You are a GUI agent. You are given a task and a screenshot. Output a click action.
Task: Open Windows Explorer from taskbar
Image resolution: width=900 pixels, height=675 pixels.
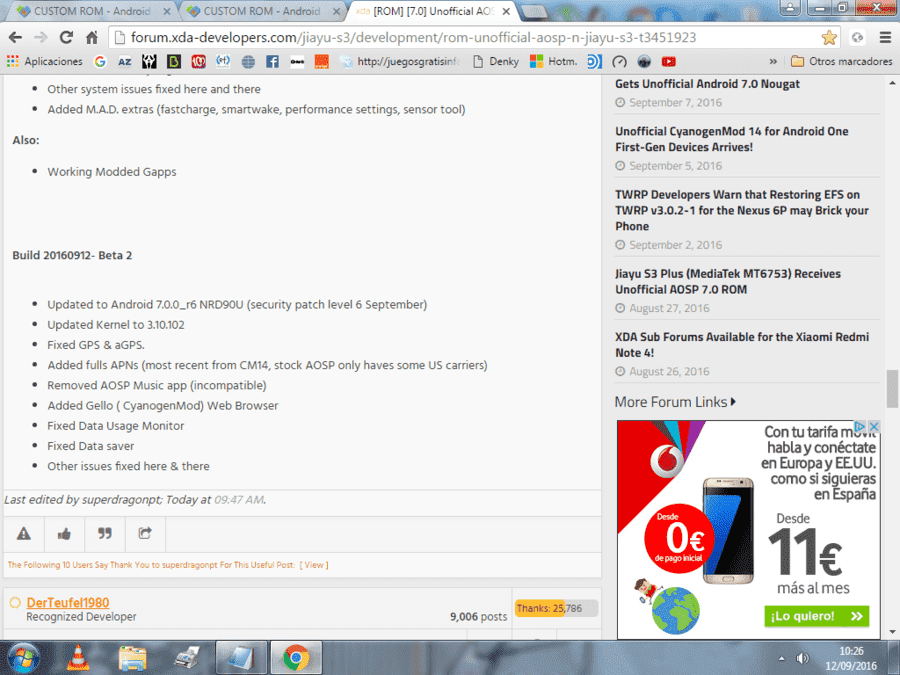[132, 658]
